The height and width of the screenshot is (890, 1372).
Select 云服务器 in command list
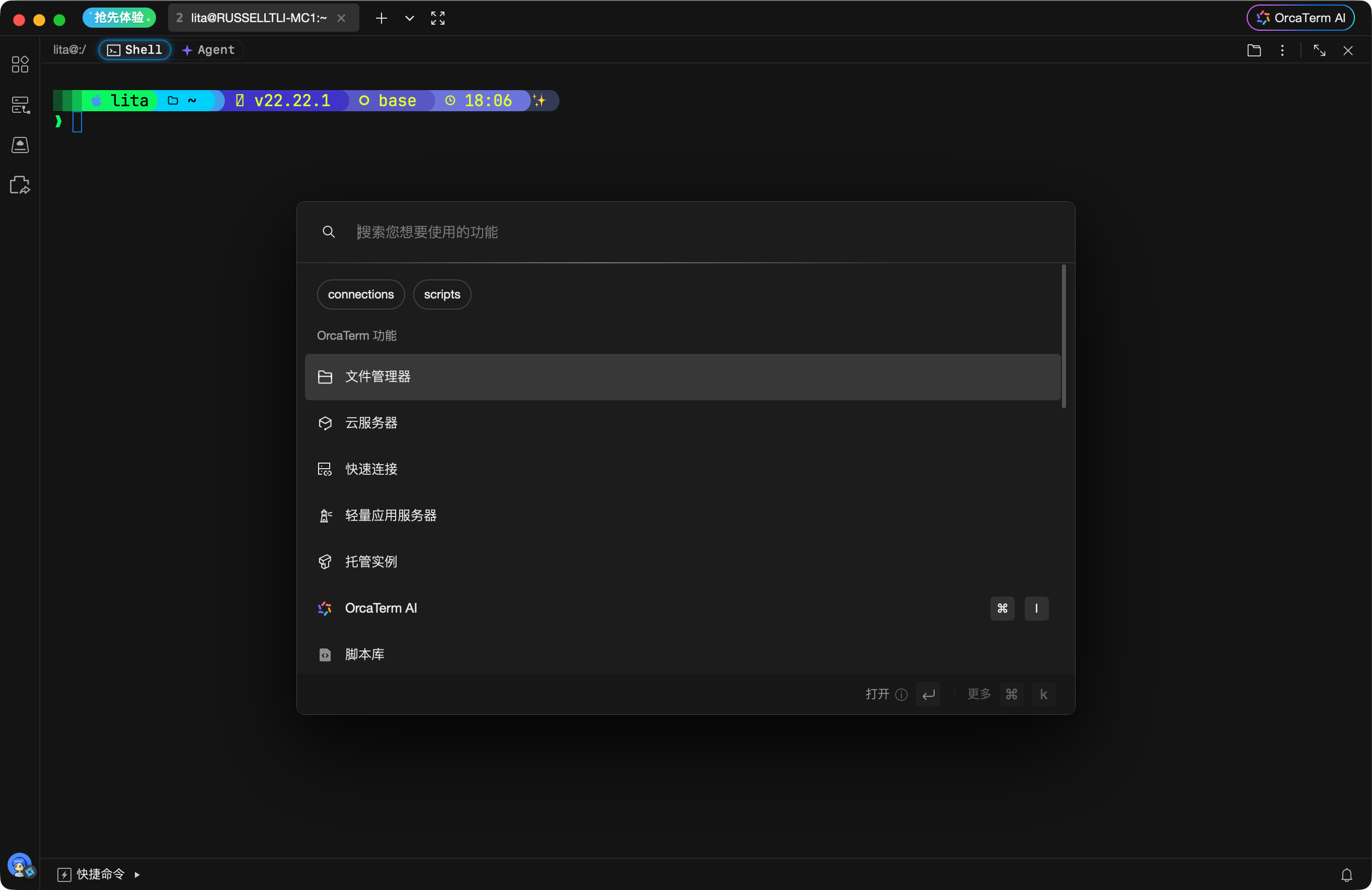pyautogui.click(x=682, y=423)
